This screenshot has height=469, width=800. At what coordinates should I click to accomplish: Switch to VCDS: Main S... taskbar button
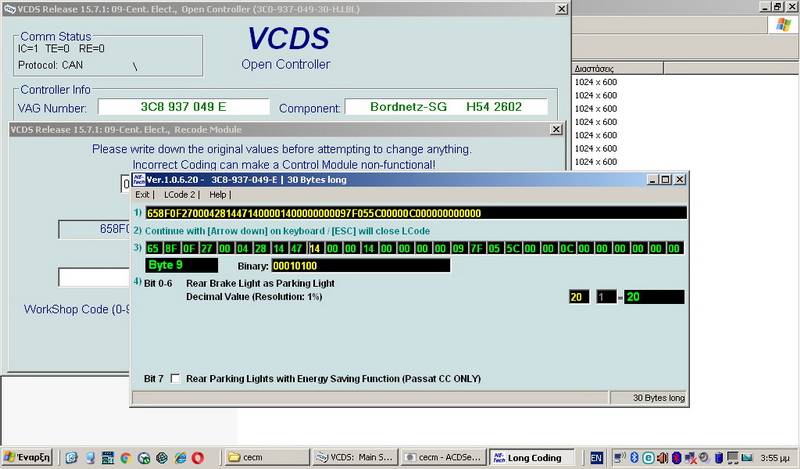tap(356, 457)
